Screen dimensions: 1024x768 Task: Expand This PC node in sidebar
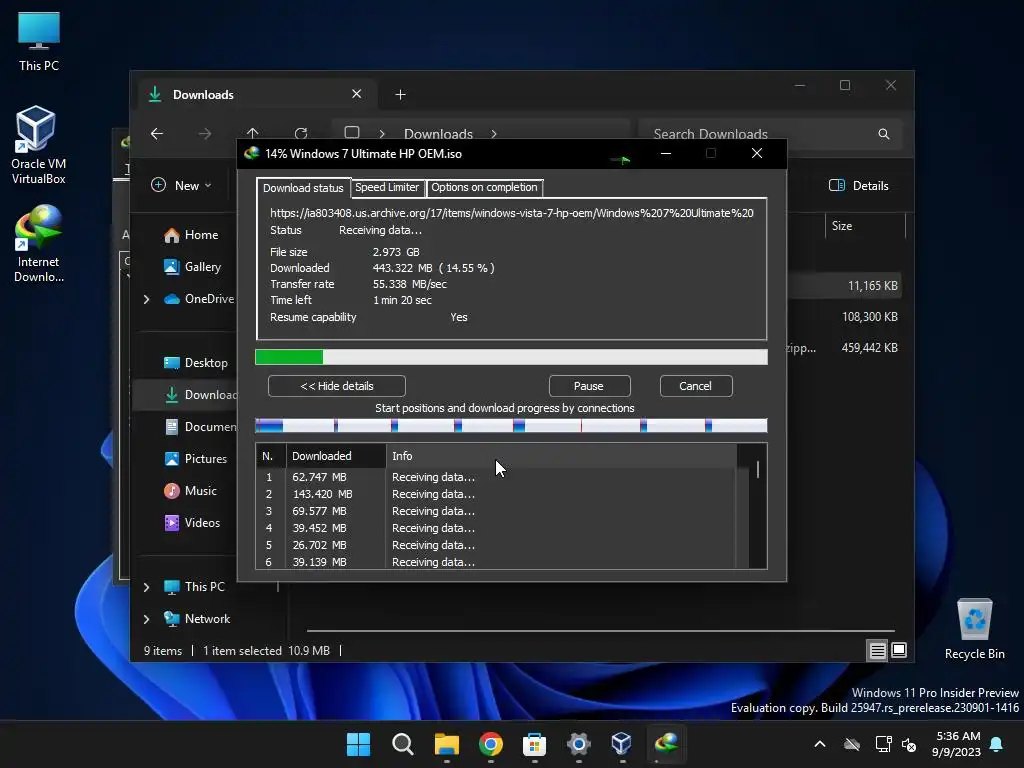pos(146,587)
